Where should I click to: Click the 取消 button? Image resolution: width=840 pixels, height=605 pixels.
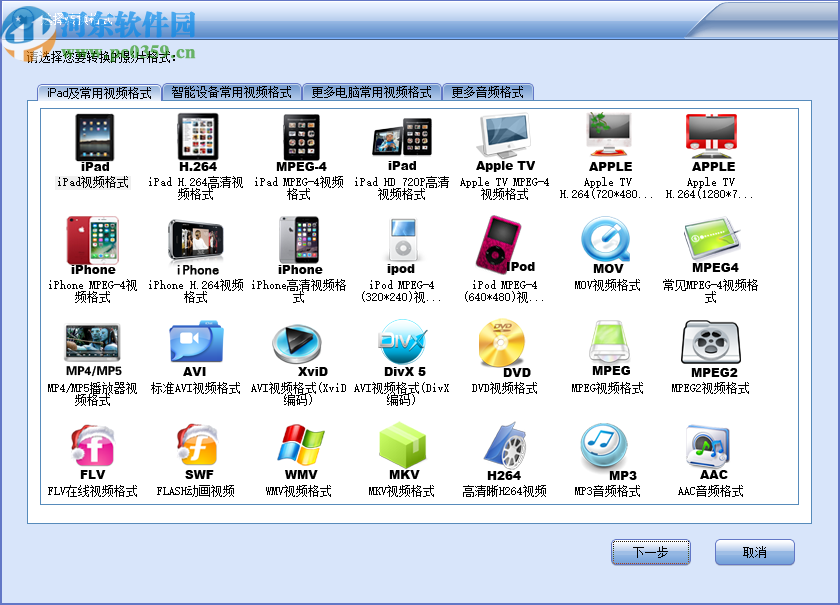[754, 552]
